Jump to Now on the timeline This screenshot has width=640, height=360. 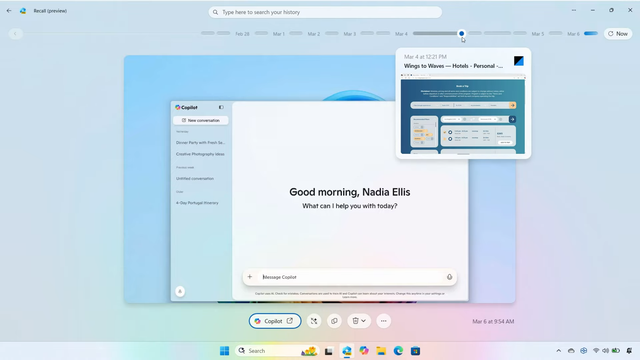click(x=618, y=33)
